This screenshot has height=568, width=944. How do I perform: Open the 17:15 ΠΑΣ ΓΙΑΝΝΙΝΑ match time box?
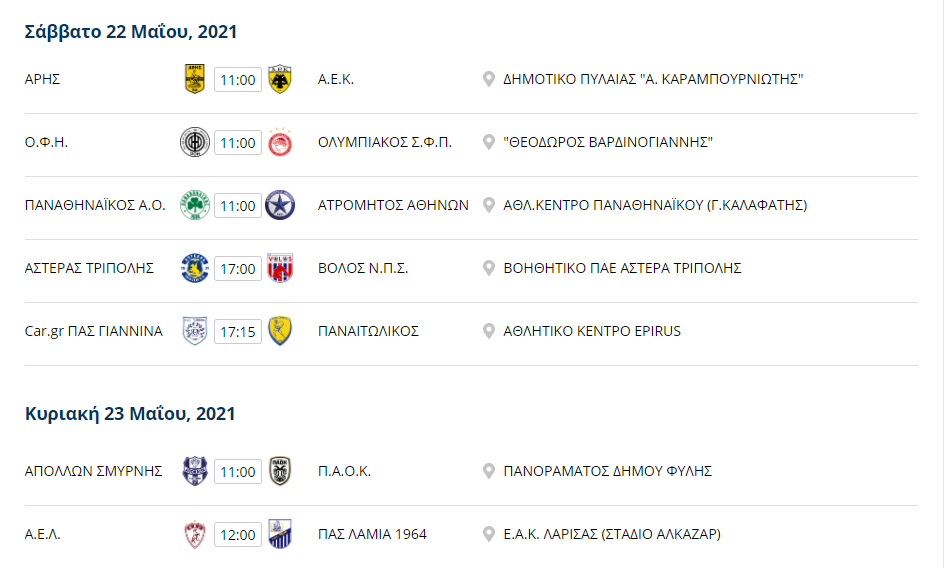pos(238,331)
